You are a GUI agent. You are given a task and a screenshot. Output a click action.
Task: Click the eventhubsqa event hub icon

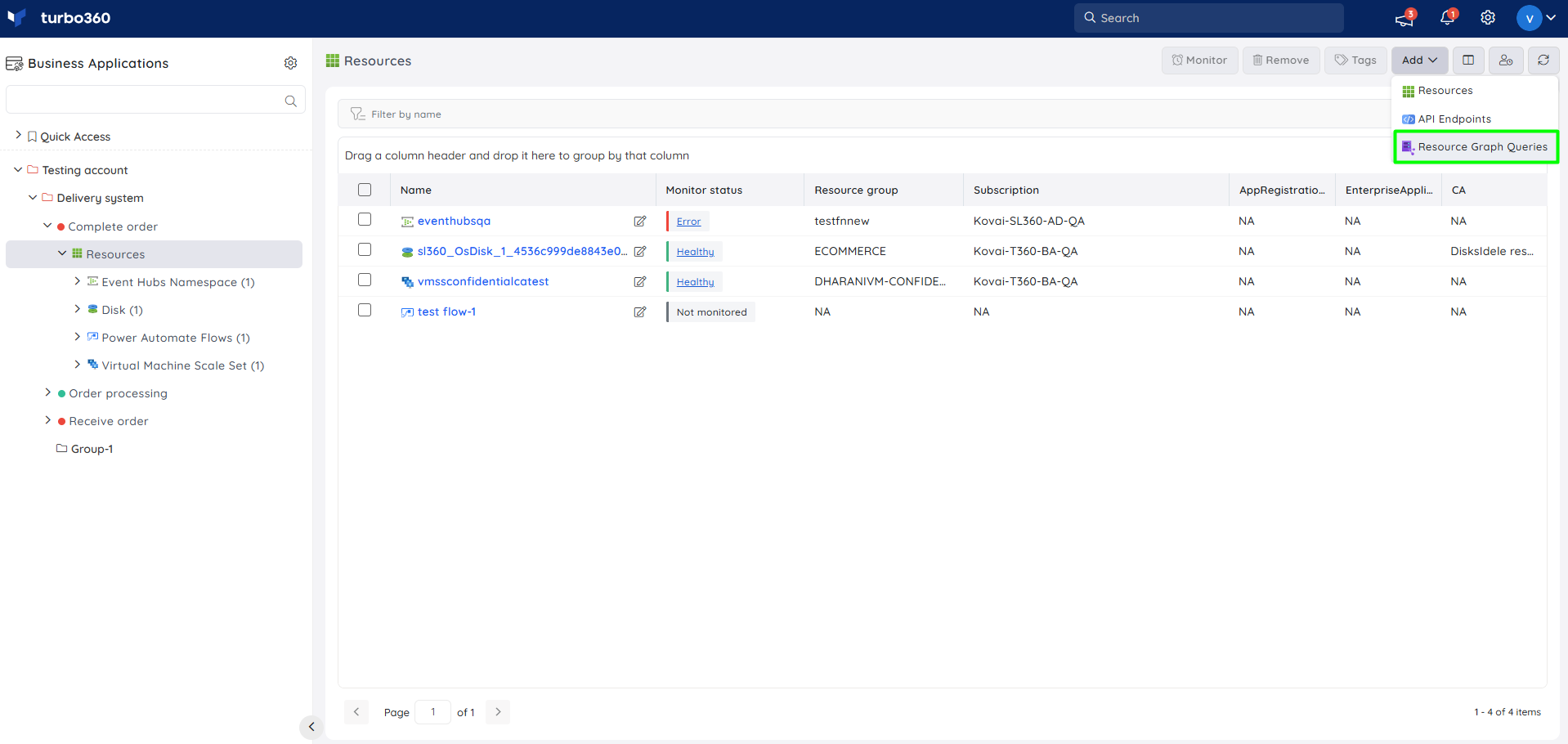point(407,222)
